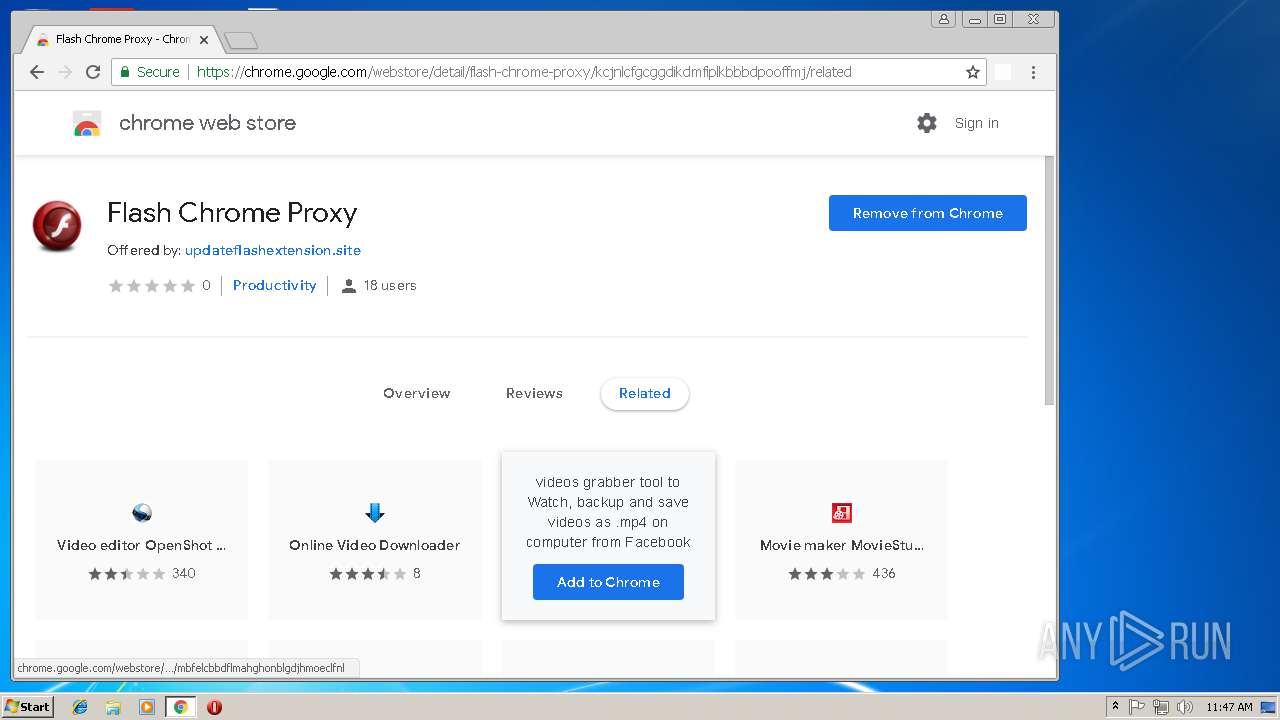Open the Video editor OpenShot card
The height and width of the screenshot is (720, 1280).
[x=142, y=540]
